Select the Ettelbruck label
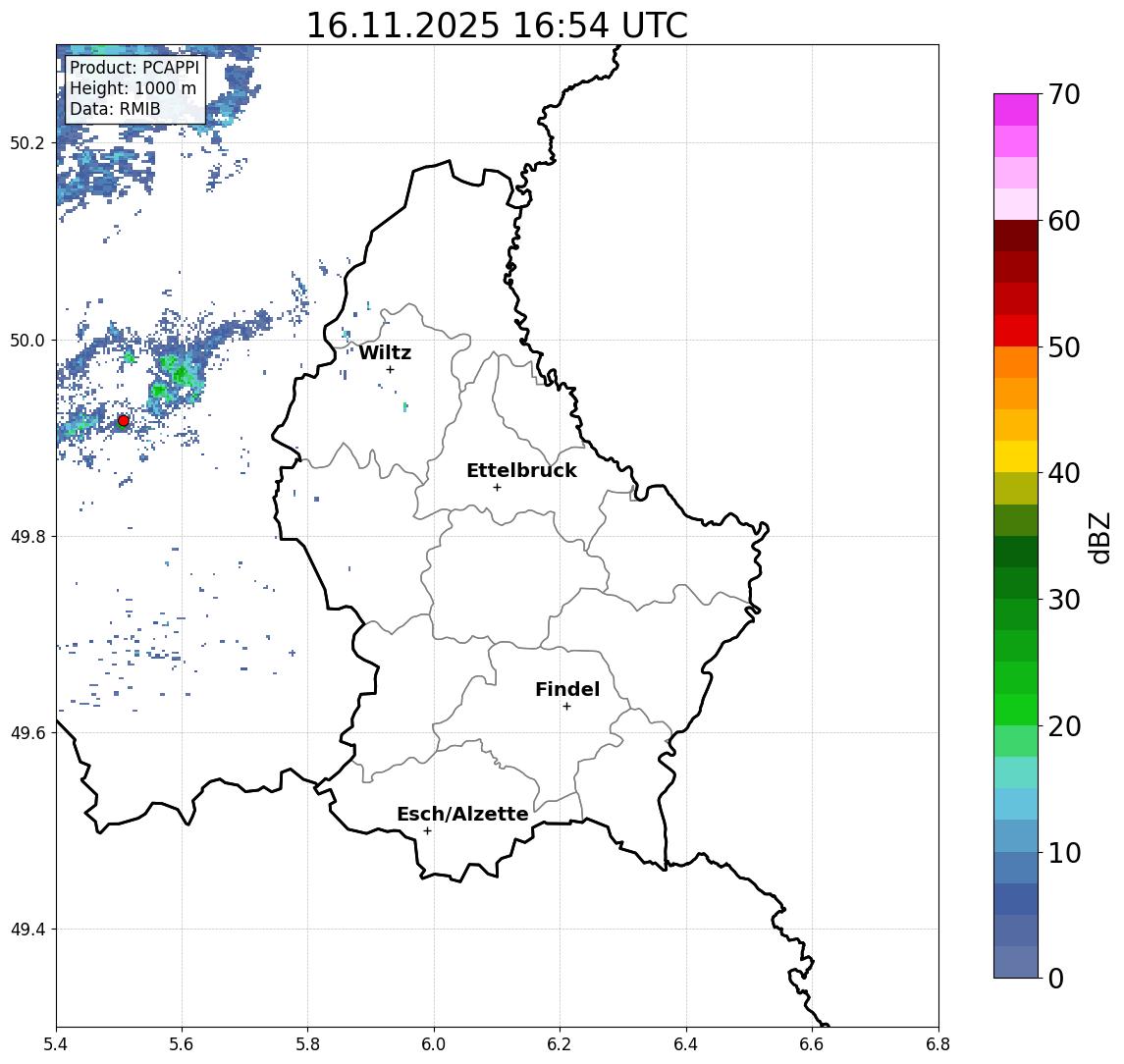This screenshot has height=1064, width=1124. coord(521,470)
